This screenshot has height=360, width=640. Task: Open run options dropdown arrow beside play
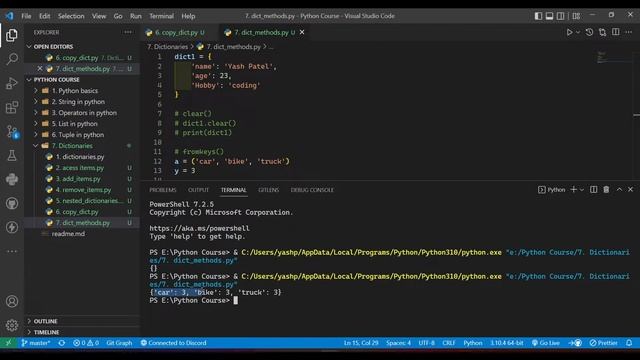pos(578,32)
